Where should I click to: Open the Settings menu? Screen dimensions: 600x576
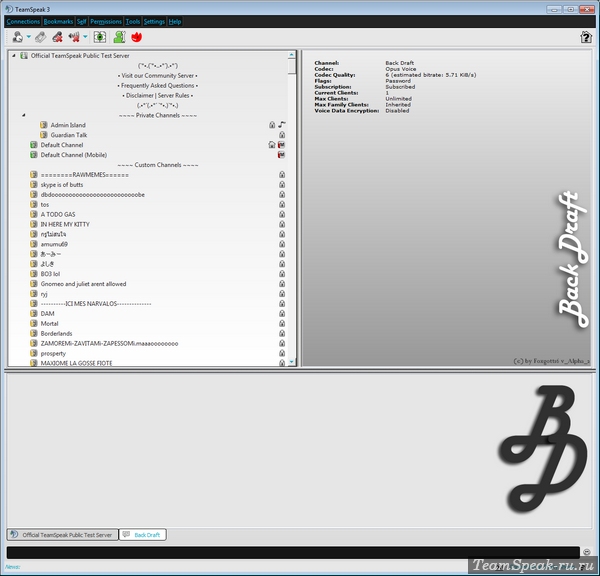(154, 21)
